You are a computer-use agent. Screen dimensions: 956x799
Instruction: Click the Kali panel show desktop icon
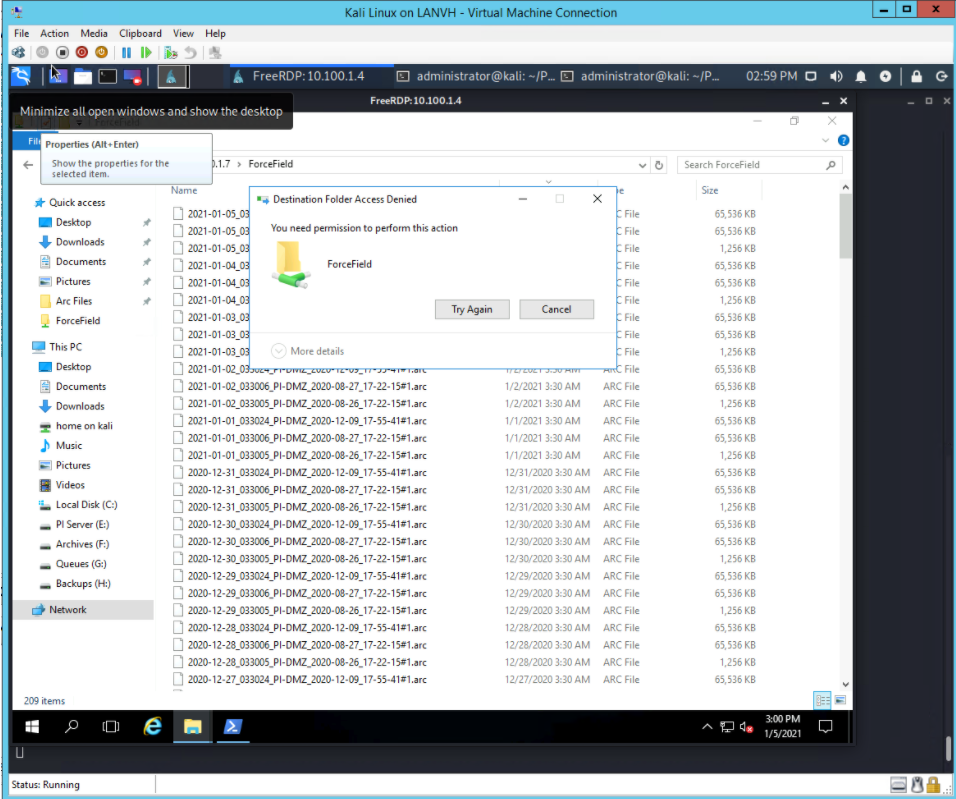click(58, 76)
